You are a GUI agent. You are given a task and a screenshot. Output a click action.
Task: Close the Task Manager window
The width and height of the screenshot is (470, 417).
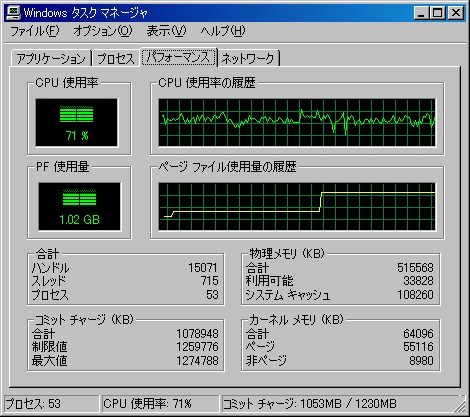point(456,13)
